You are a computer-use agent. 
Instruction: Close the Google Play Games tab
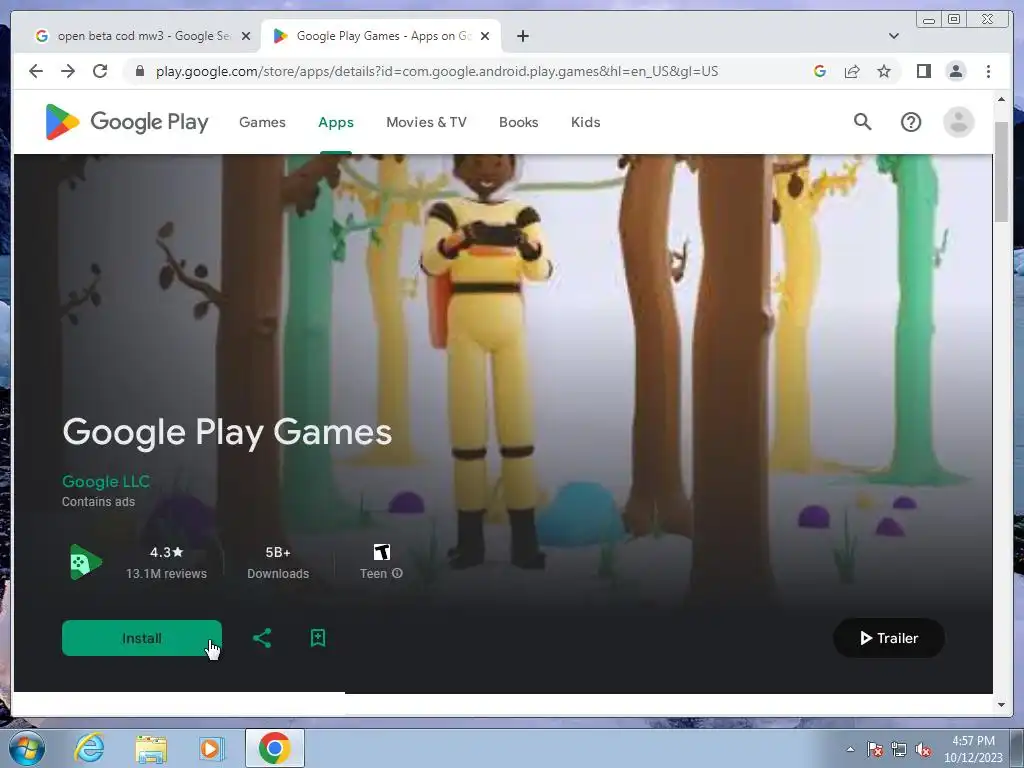(485, 36)
